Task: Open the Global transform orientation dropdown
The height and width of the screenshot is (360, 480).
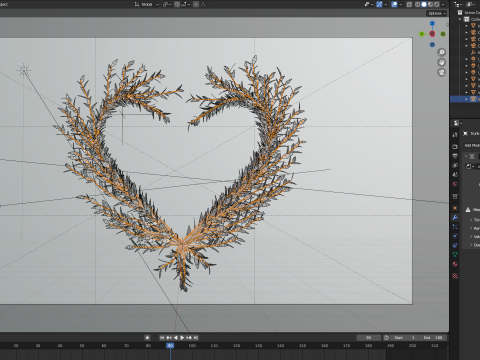Action: coord(147,4)
